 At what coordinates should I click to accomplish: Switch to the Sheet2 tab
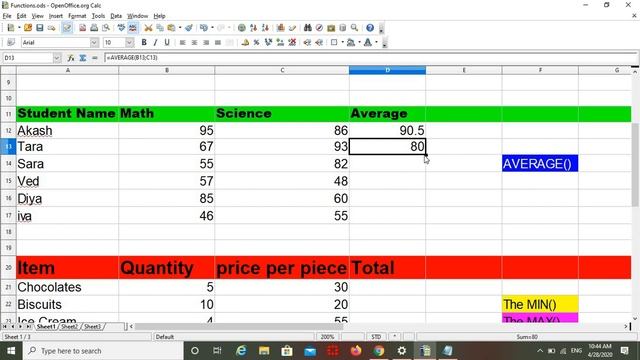point(69,327)
